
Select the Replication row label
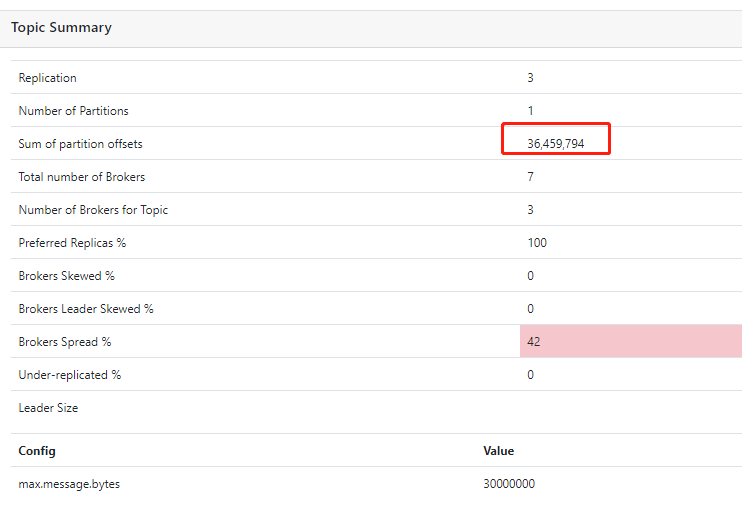(x=47, y=78)
